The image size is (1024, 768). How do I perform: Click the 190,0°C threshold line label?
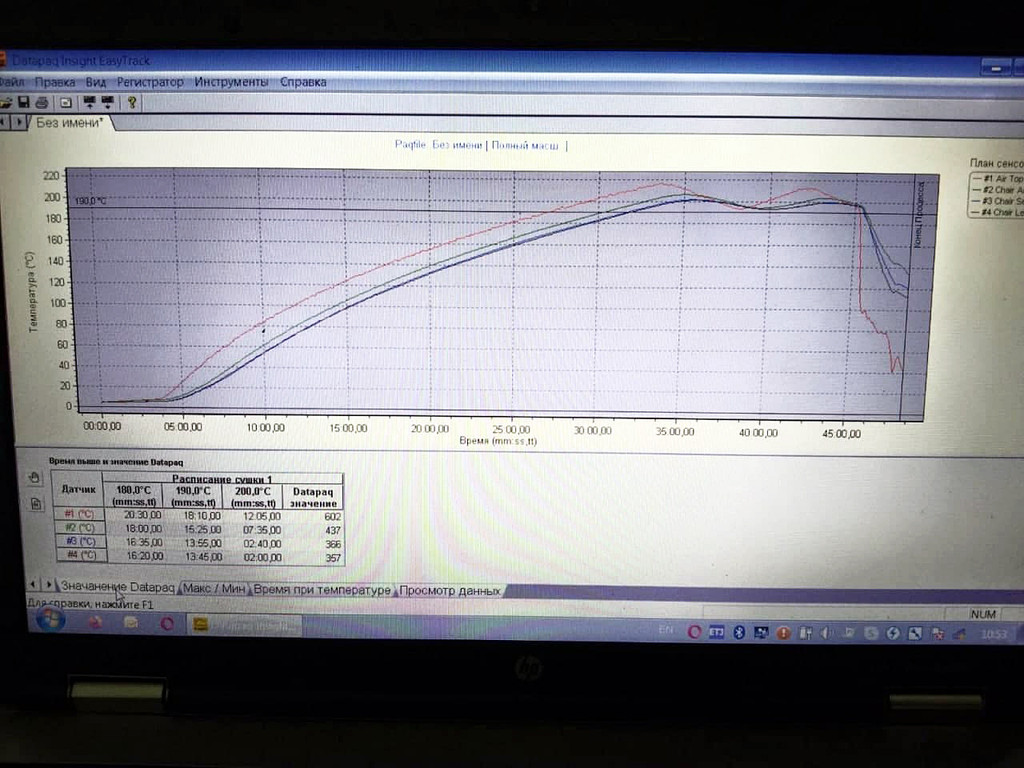click(x=90, y=201)
